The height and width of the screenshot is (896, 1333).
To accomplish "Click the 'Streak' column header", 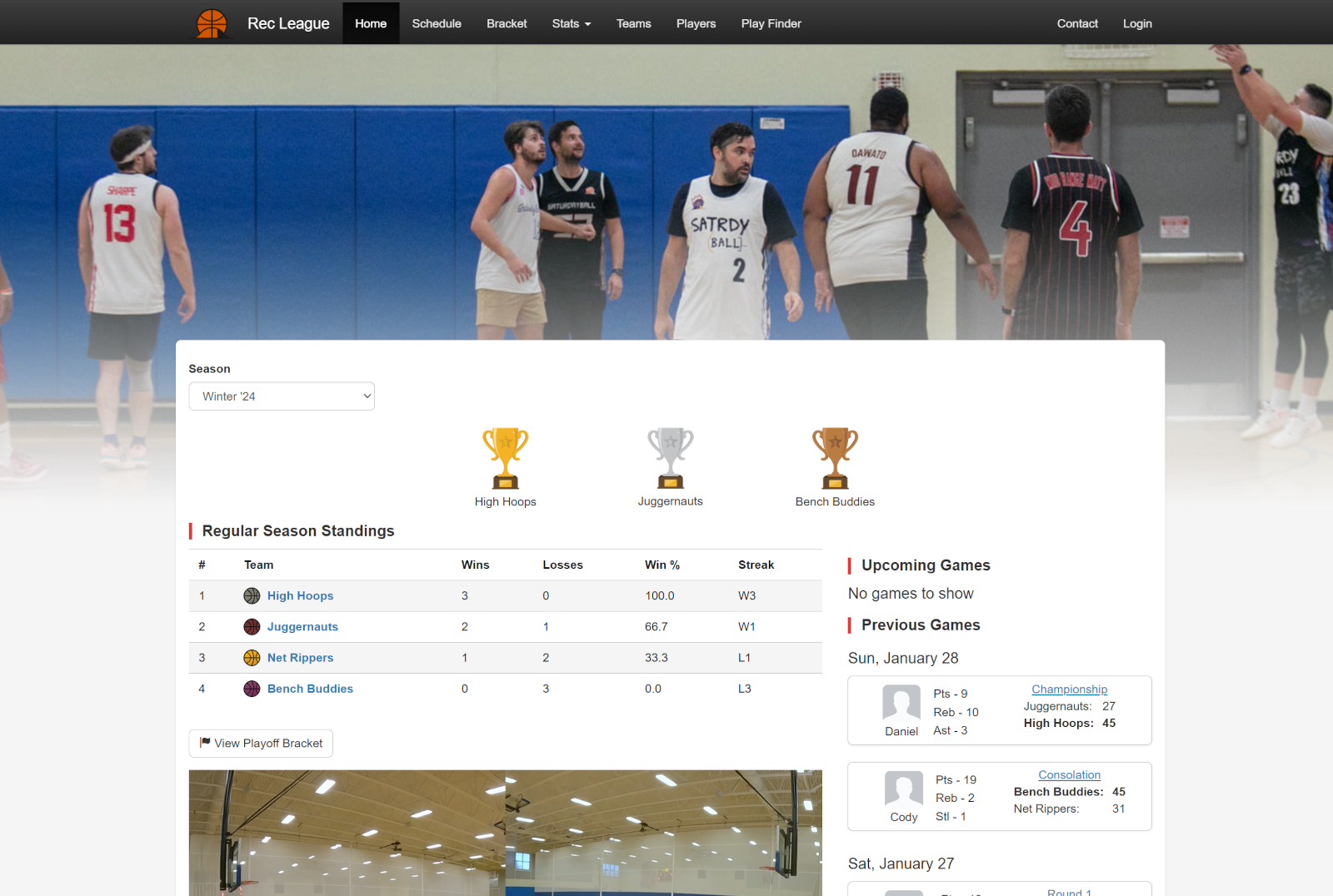I will pos(756,565).
